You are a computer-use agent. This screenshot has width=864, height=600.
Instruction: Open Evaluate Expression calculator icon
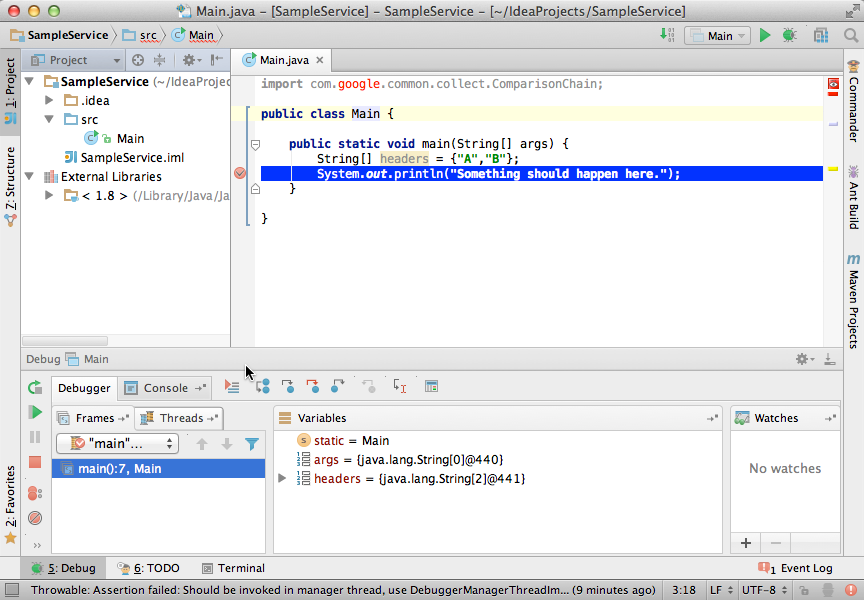pyautogui.click(x=431, y=387)
